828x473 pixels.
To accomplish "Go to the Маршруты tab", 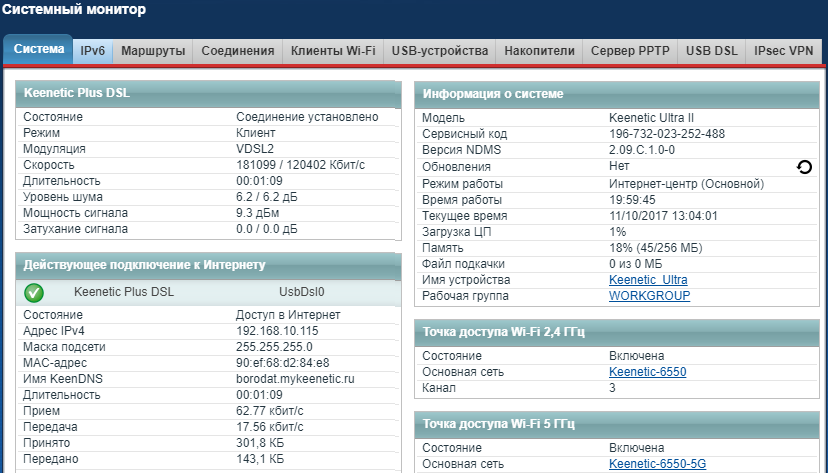I will pyautogui.click(x=152, y=50).
